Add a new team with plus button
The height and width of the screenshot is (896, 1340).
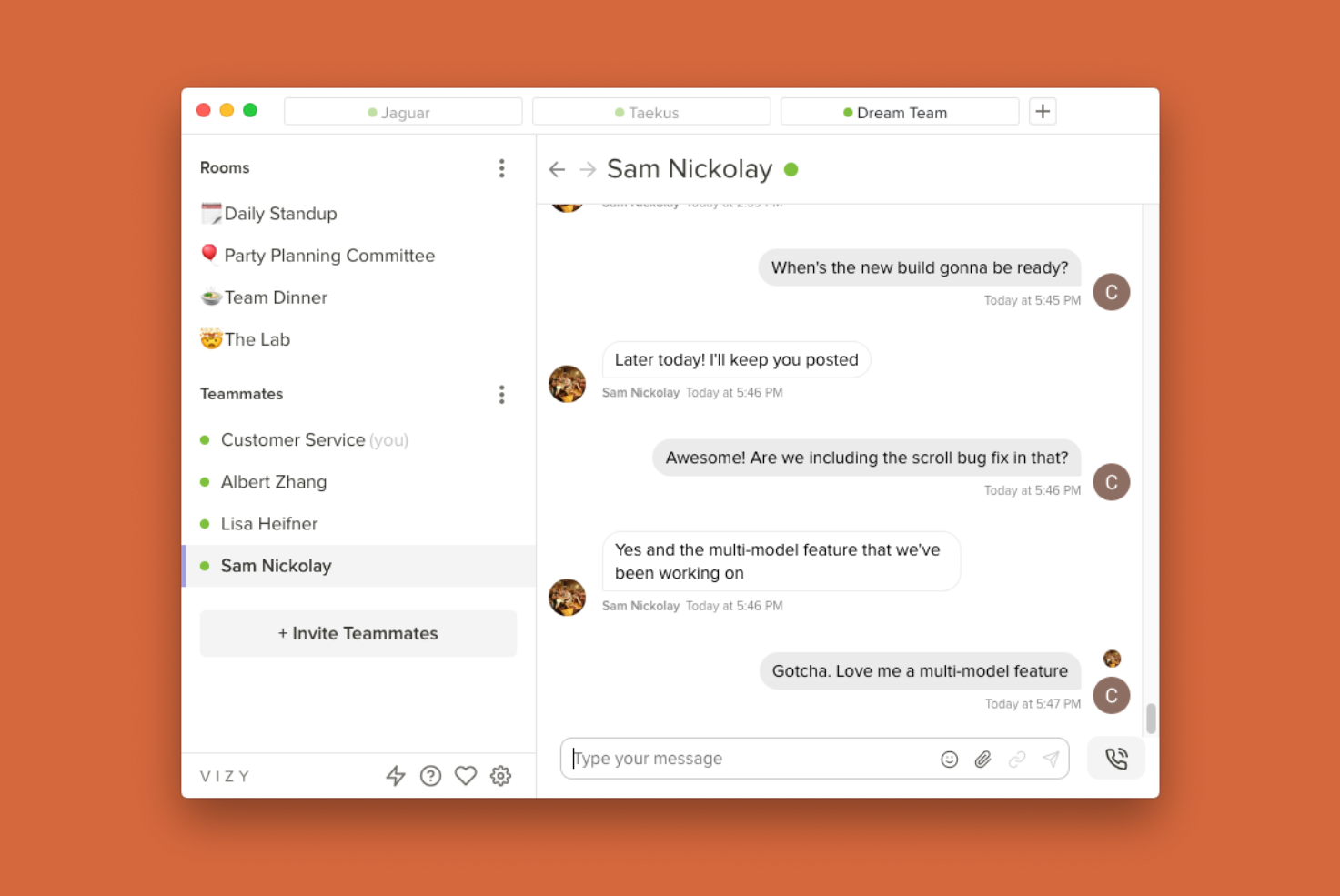click(1043, 112)
